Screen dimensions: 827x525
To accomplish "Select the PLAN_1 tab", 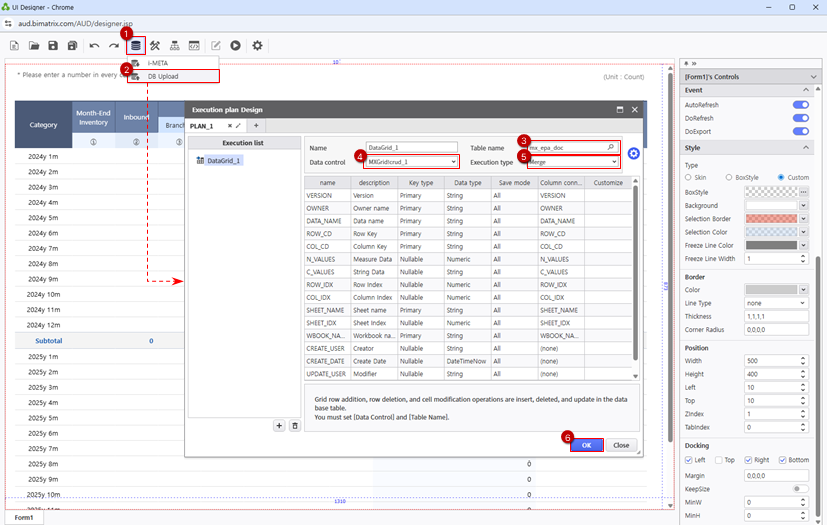I will [203, 126].
